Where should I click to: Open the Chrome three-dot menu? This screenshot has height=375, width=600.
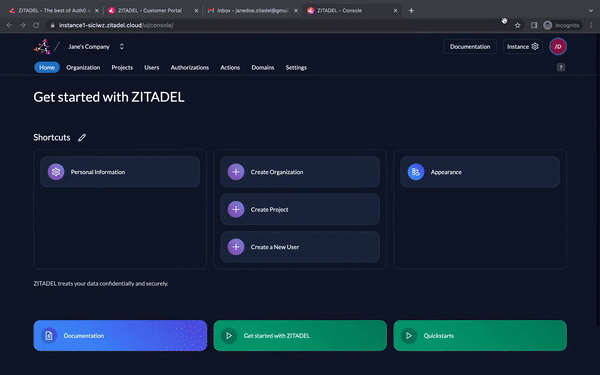click(x=591, y=25)
